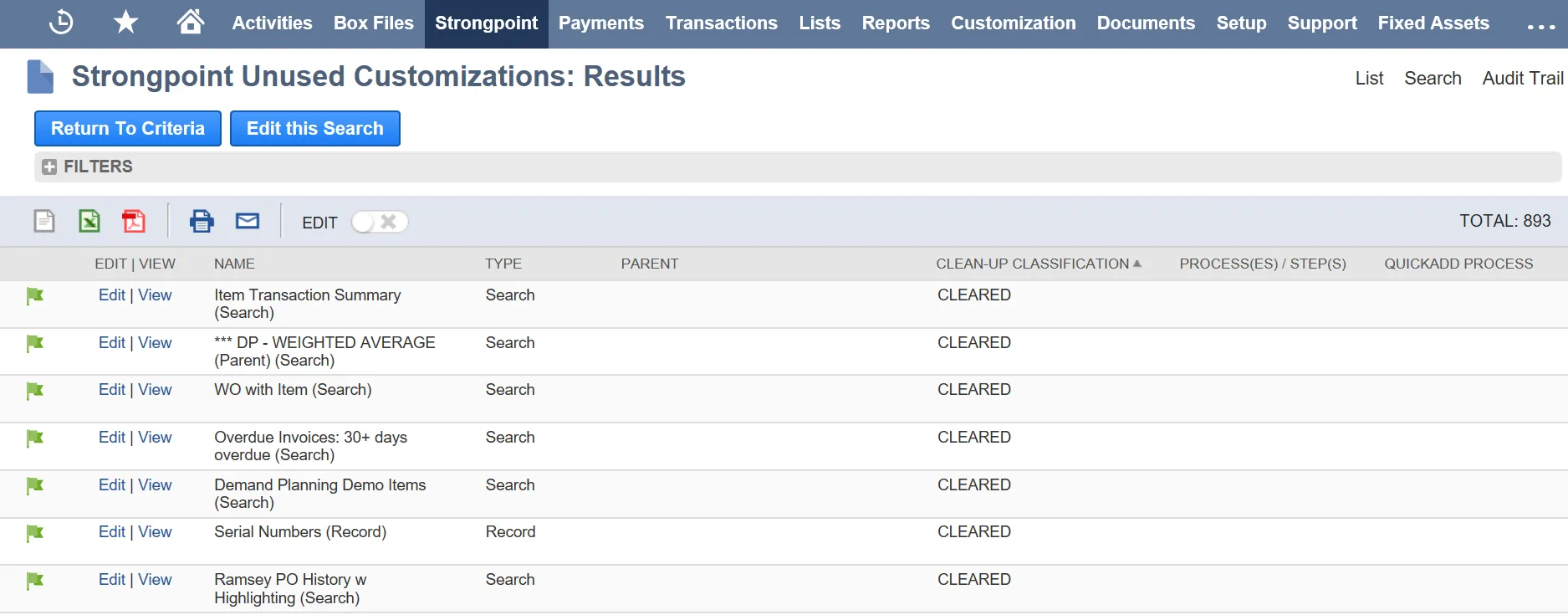Click flag icon for Serial Numbers row
Screen dimensions: 1568x615
pyautogui.click(x=35, y=533)
